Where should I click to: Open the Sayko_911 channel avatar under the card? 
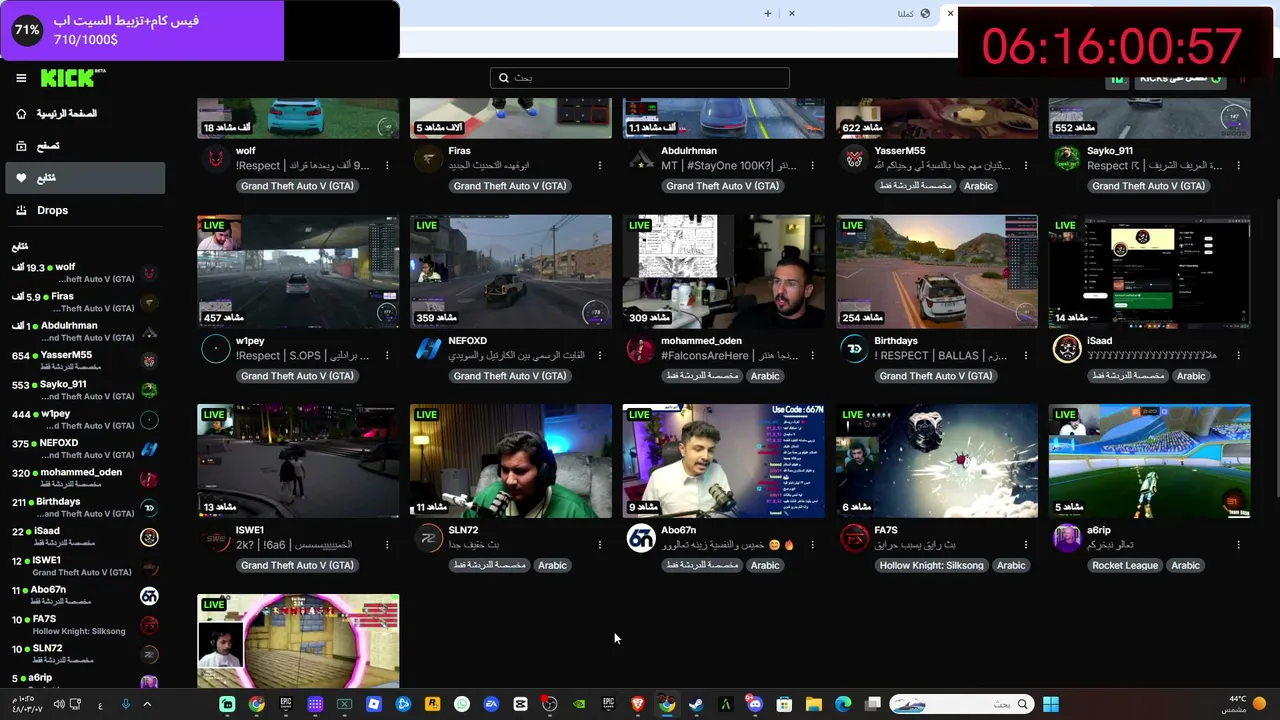tap(1067, 158)
